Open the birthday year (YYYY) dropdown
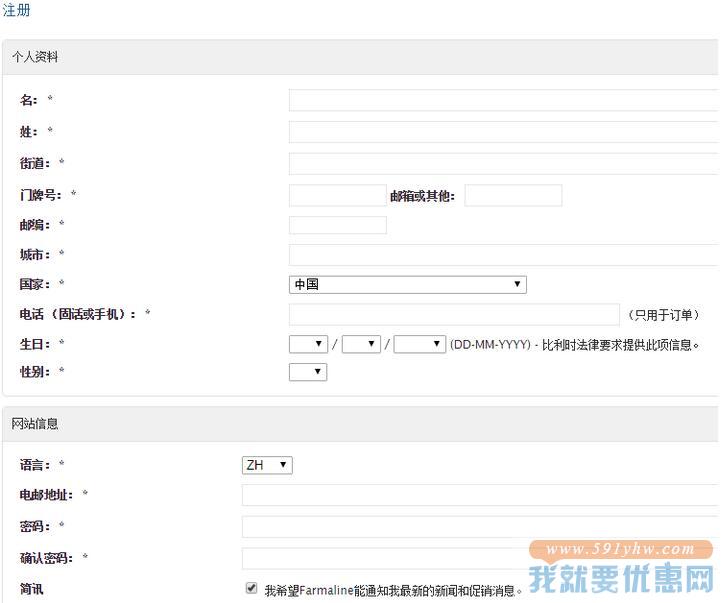 420,344
